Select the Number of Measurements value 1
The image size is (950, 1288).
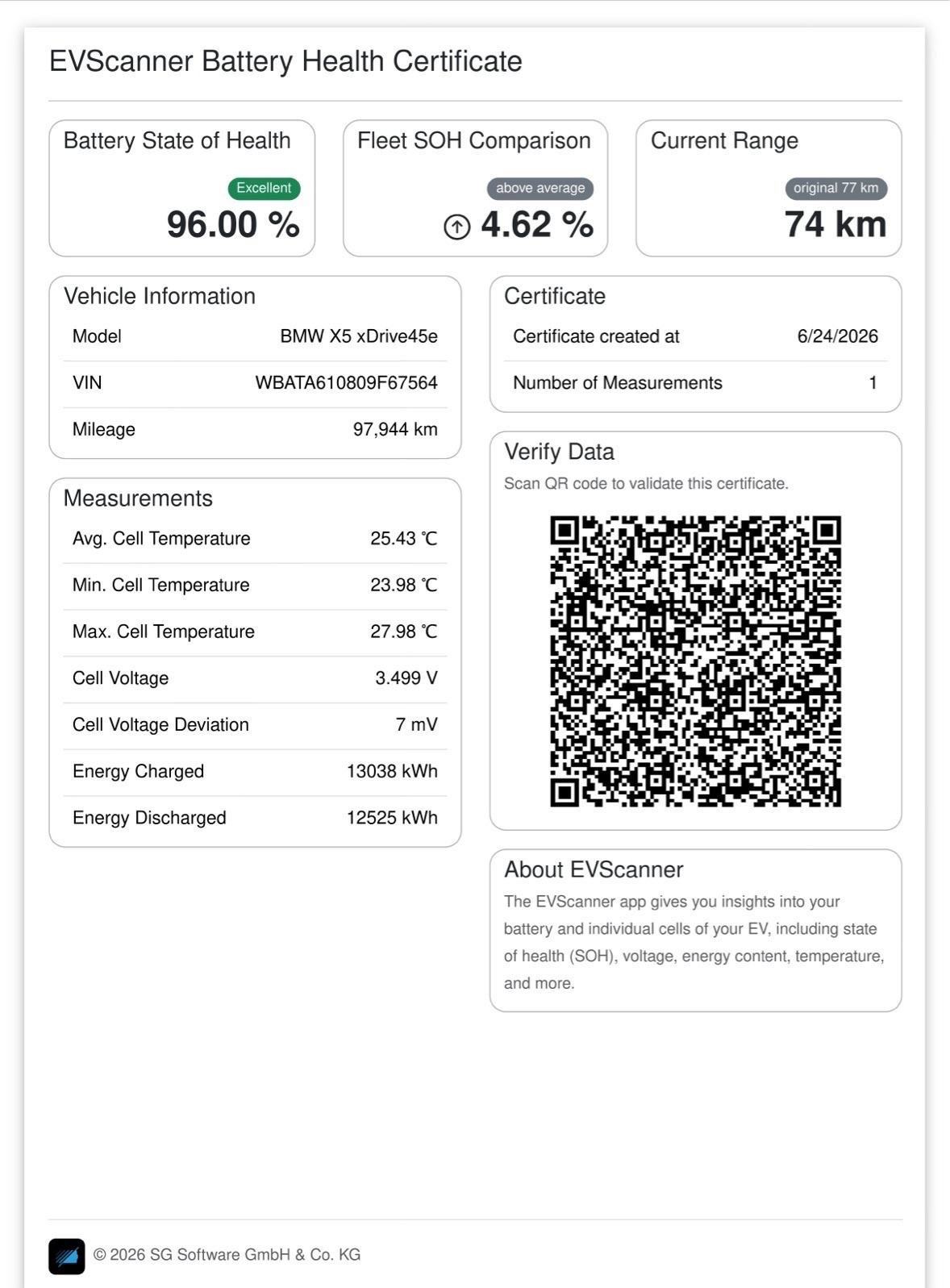click(873, 383)
